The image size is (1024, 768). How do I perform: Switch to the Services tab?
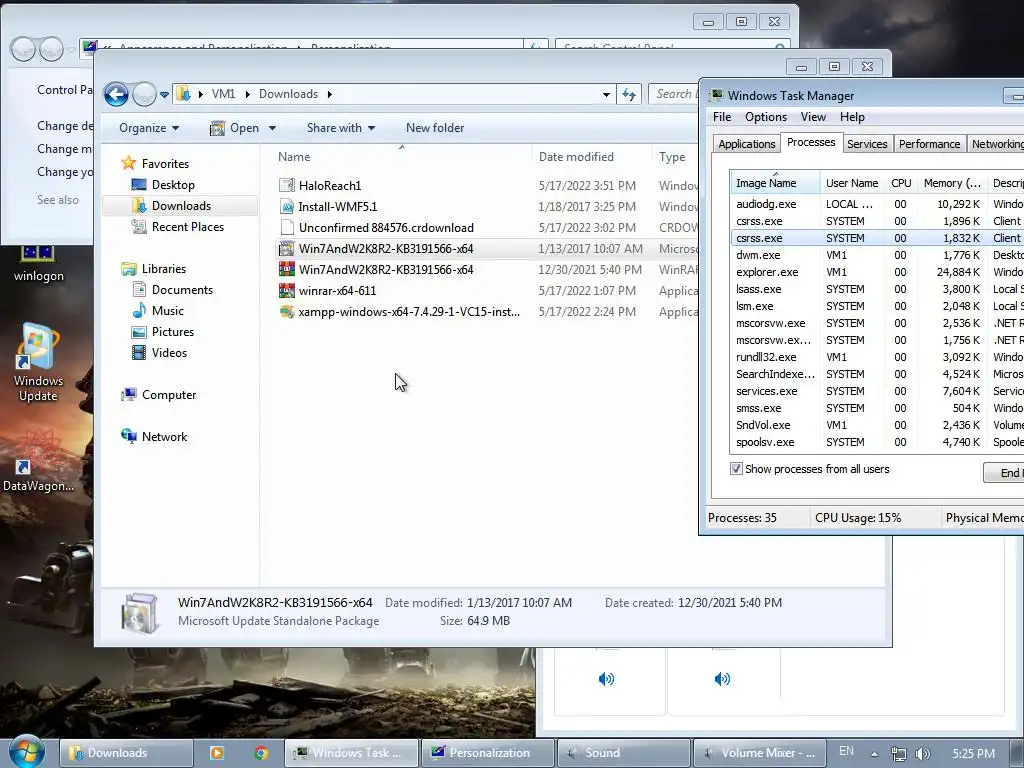(867, 144)
